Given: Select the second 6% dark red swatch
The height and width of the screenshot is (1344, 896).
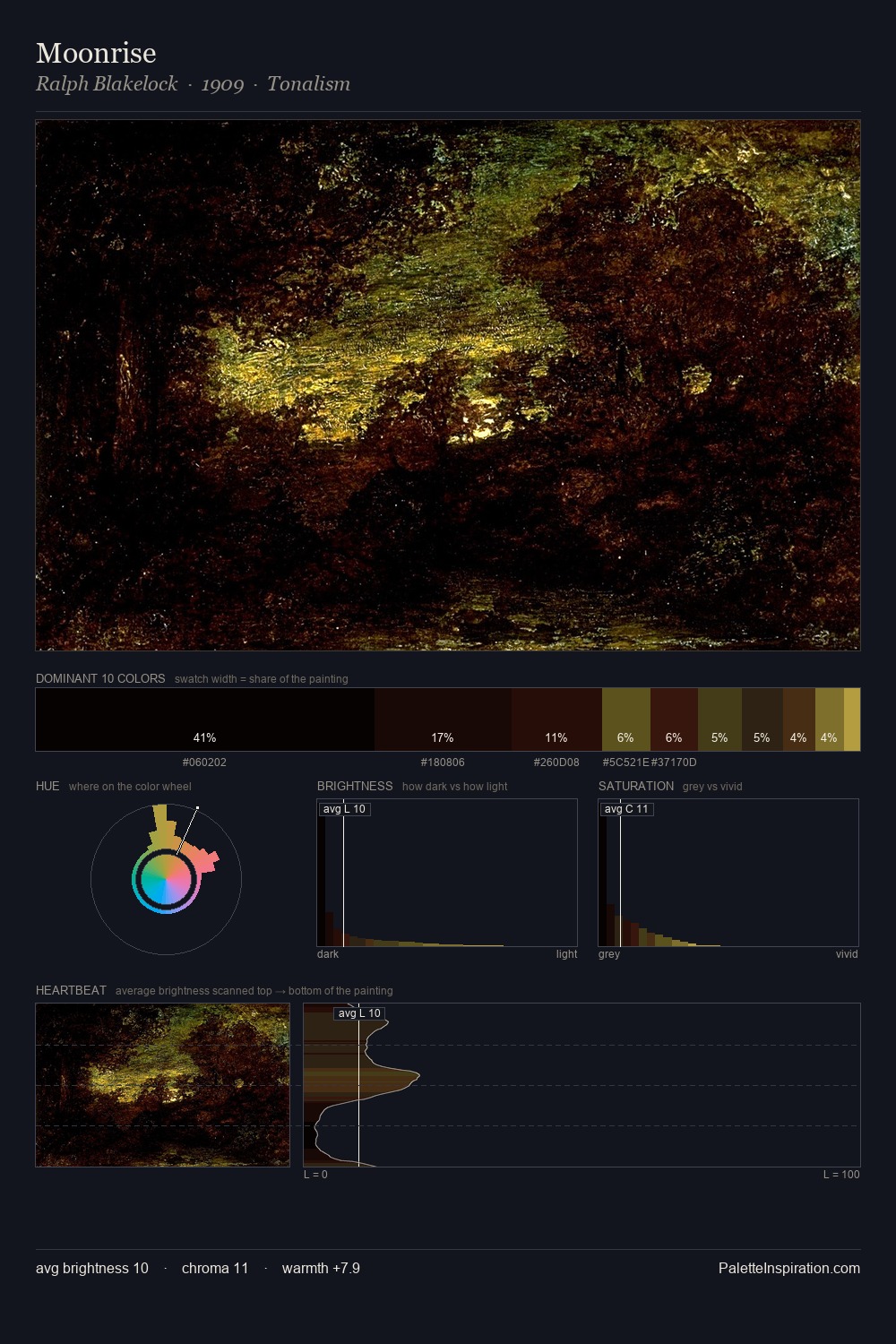Looking at the screenshot, I should (x=674, y=719).
